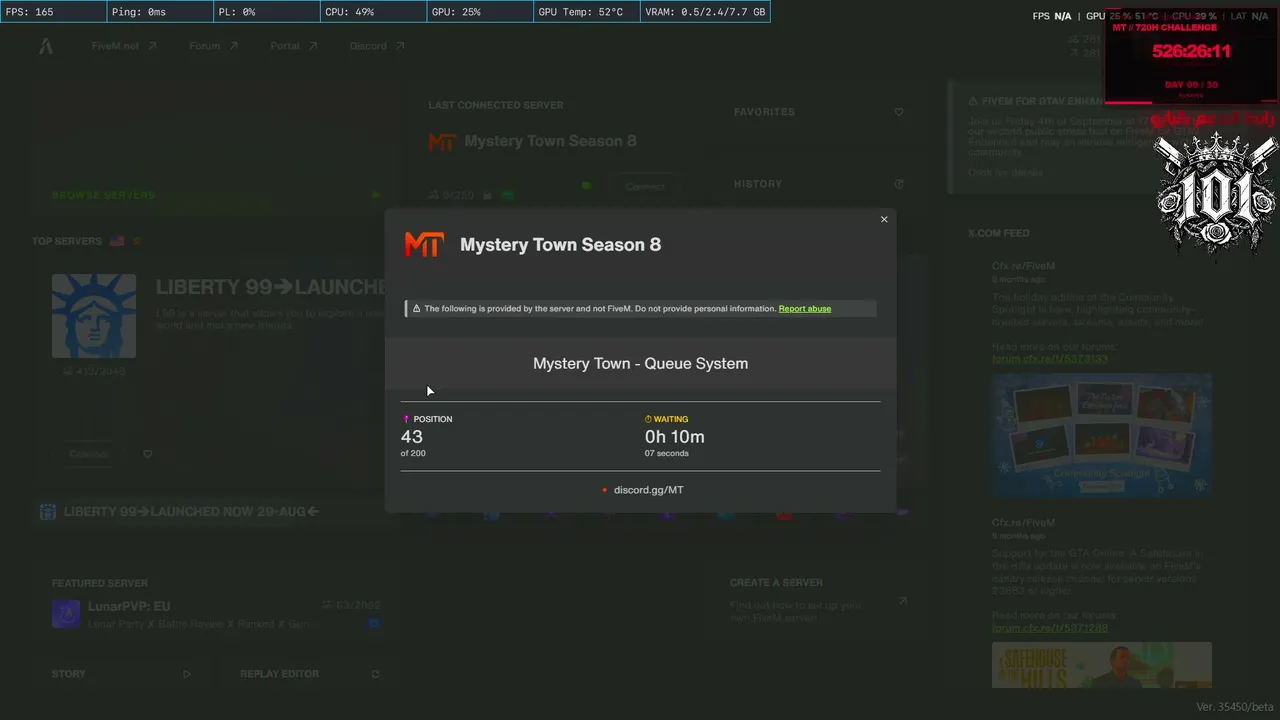The image size is (1280, 720).
Task: Open the Statue of Liberty server thumbnail
Action: coord(94,316)
